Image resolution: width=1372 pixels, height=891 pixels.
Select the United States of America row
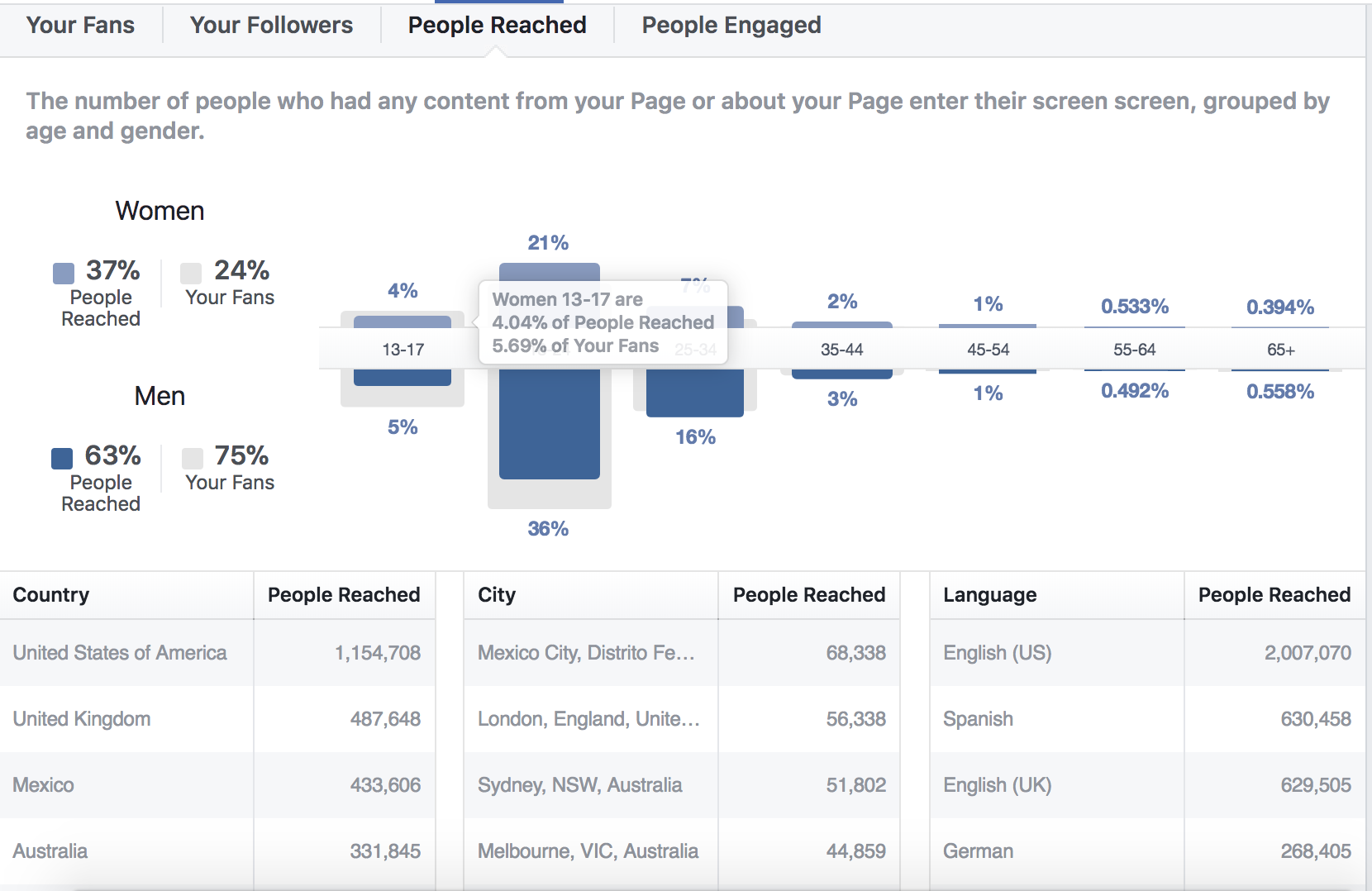pos(217,653)
